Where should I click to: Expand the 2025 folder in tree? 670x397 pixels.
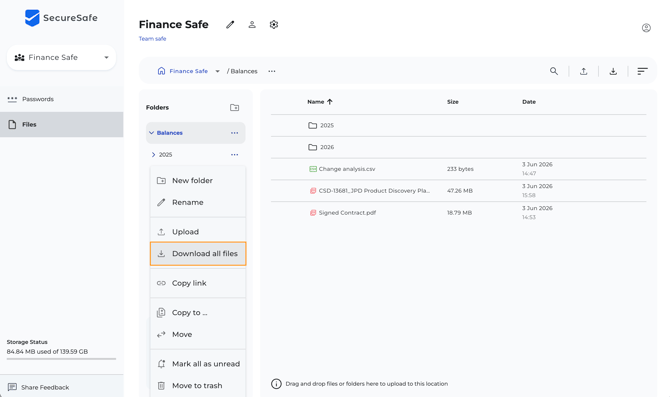pos(153,155)
